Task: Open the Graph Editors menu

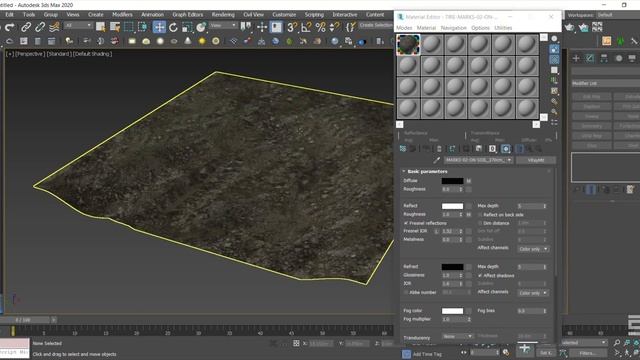Action: [x=187, y=15]
